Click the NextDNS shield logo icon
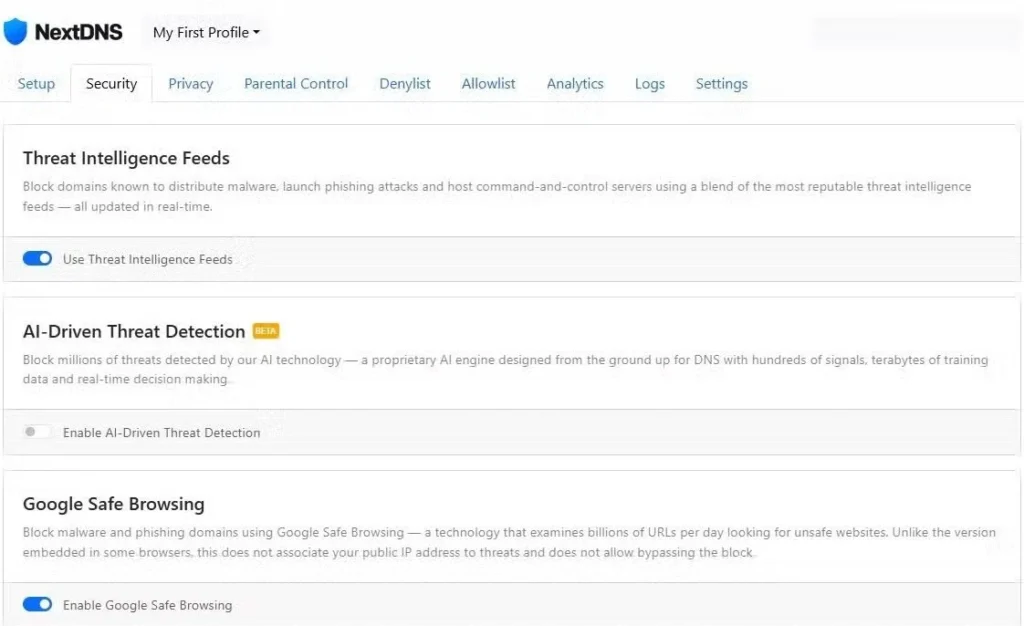 pyautogui.click(x=16, y=32)
